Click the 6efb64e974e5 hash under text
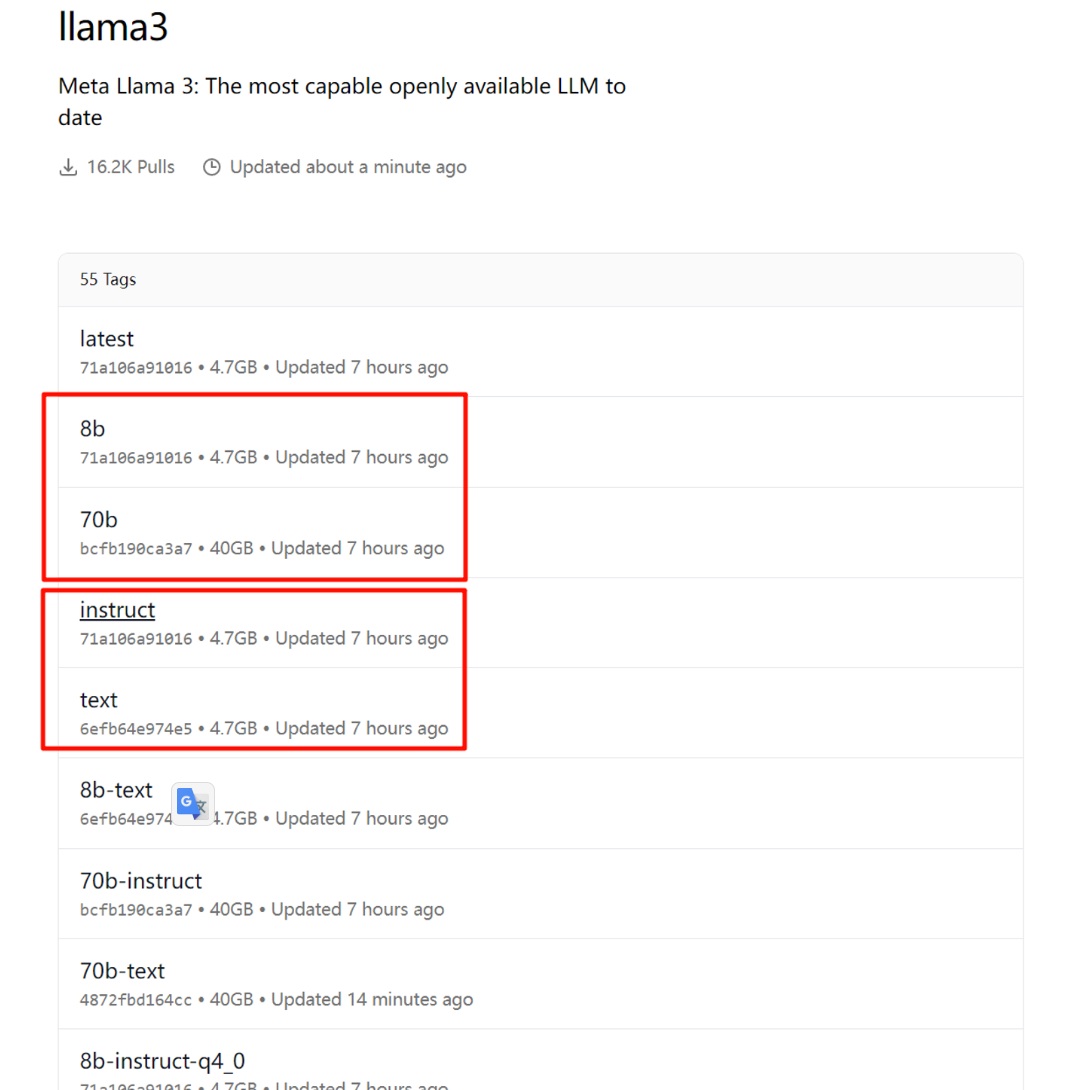 (x=136, y=729)
